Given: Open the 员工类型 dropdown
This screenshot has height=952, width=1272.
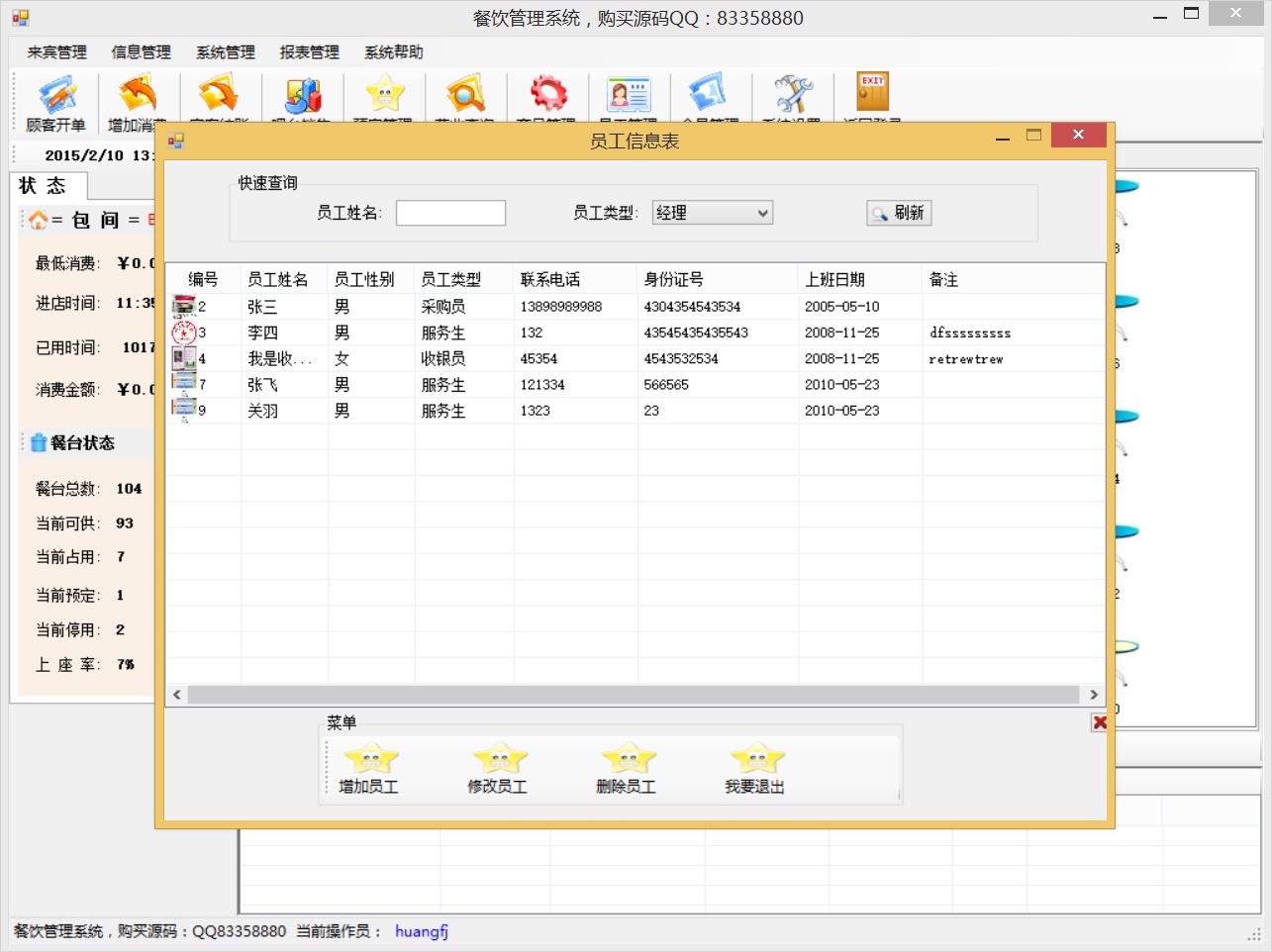Looking at the screenshot, I should tap(712, 213).
